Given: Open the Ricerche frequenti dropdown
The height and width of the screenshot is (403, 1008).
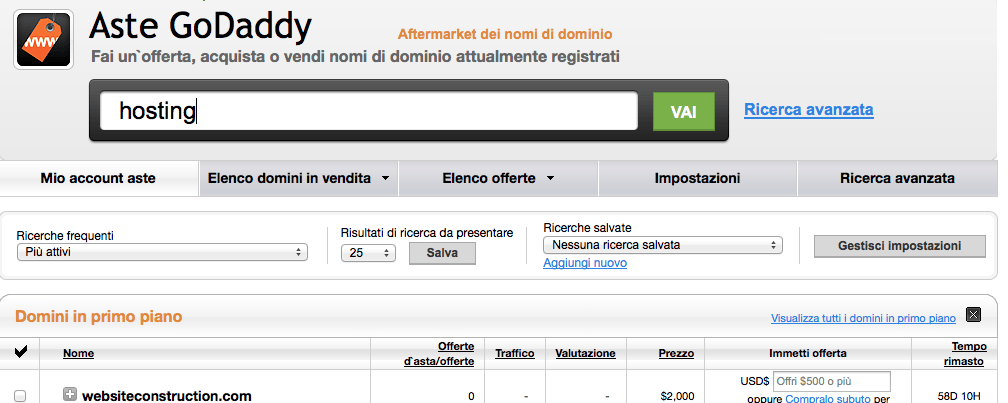Looking at the screenshot, I should (x=162, y=253).
